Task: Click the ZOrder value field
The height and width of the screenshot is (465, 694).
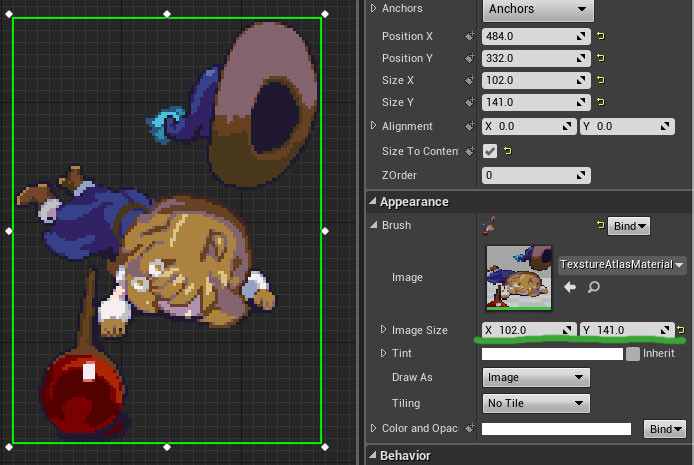Action: click(x=536, y=175)
